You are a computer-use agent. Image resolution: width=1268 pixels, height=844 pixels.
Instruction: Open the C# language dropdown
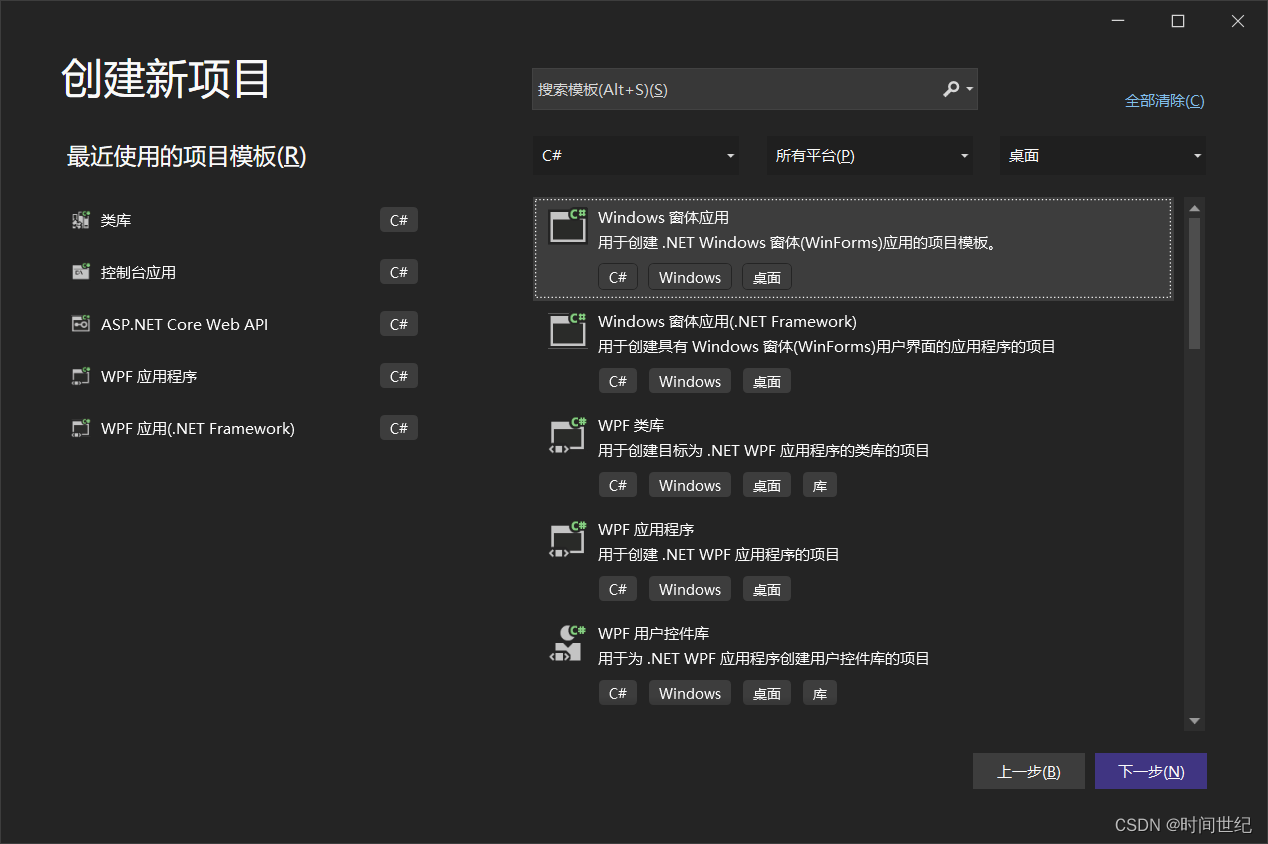point(636,155)
